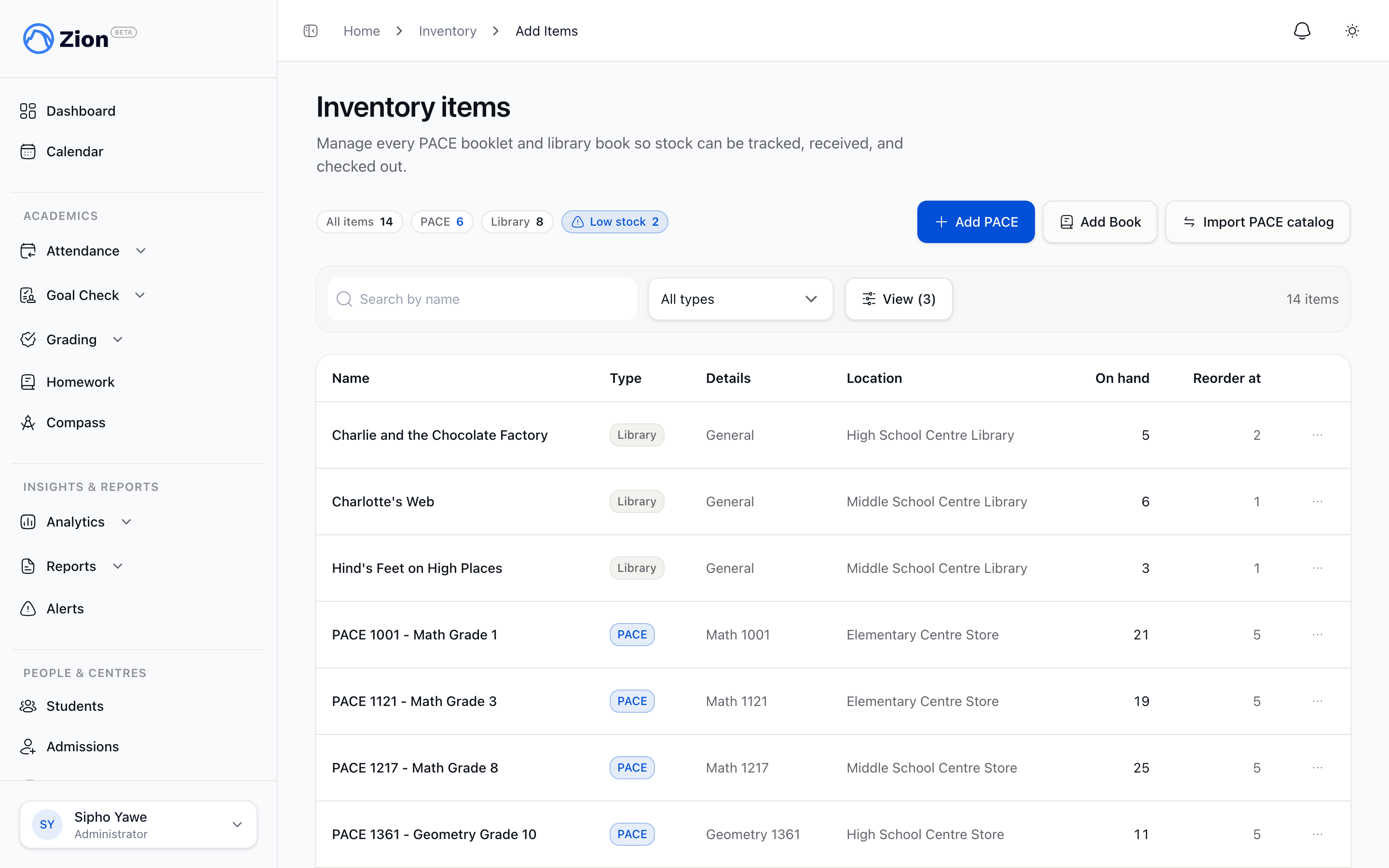Viewport: 1389px width, 868px height.
Task: Click the sidebar collapse panel icon
Action: pyautogui.click(x=311, y=31)
